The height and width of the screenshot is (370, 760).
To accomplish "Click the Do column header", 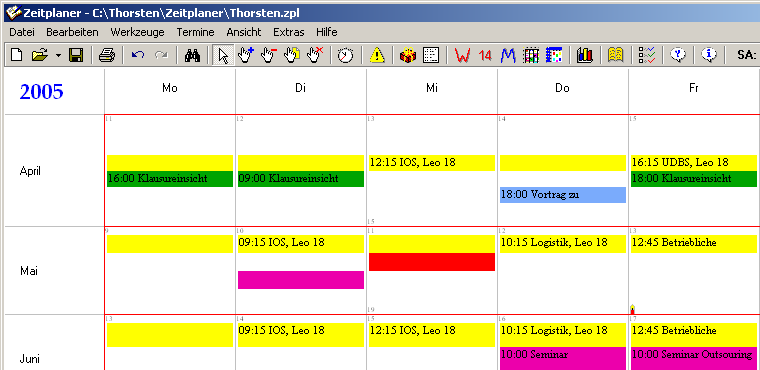I will [x=562, y=88].
